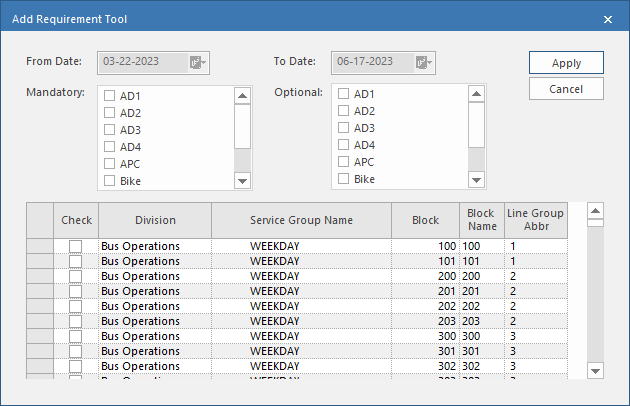Sort by the Check column header

[76, 220]
